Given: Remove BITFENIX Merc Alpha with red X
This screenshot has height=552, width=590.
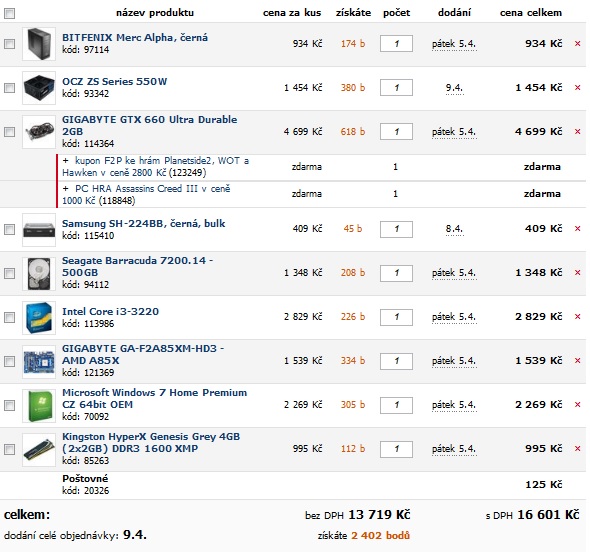Looking at the screenshot, I should pyautogui.click(x=577, y=44).
